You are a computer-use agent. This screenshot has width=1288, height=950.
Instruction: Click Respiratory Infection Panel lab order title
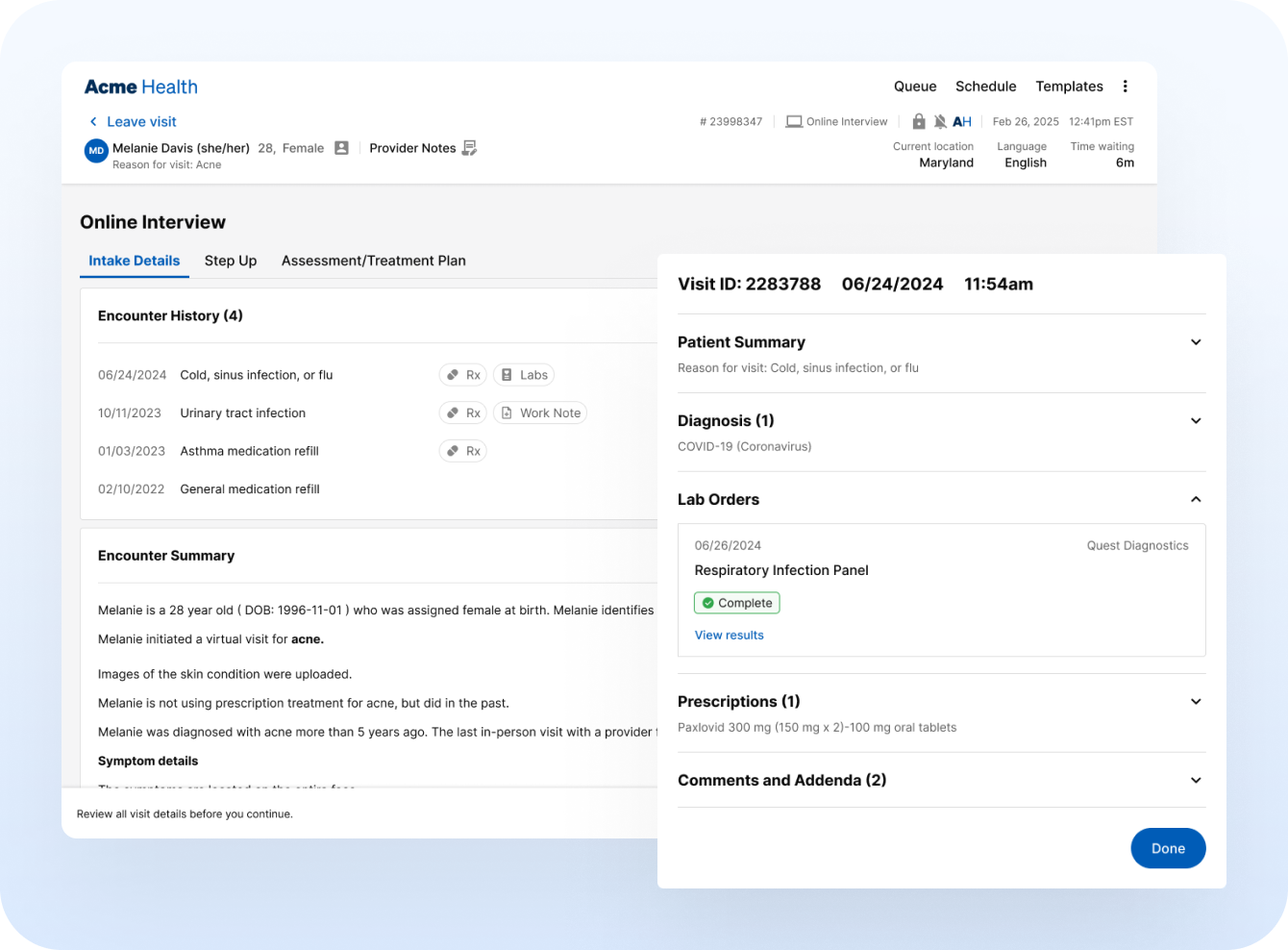[781, 570]
